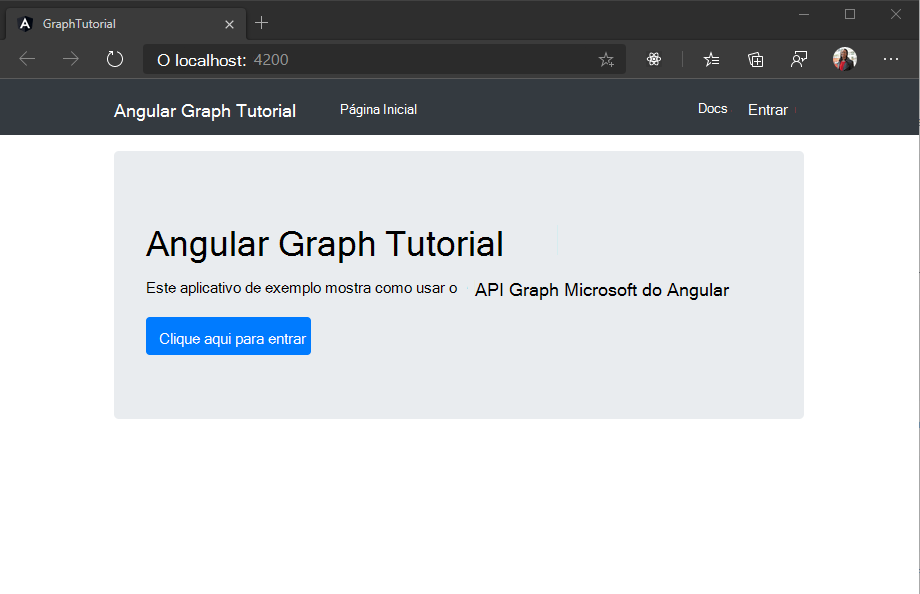Add page to favorites star icon

pos(606,59)
